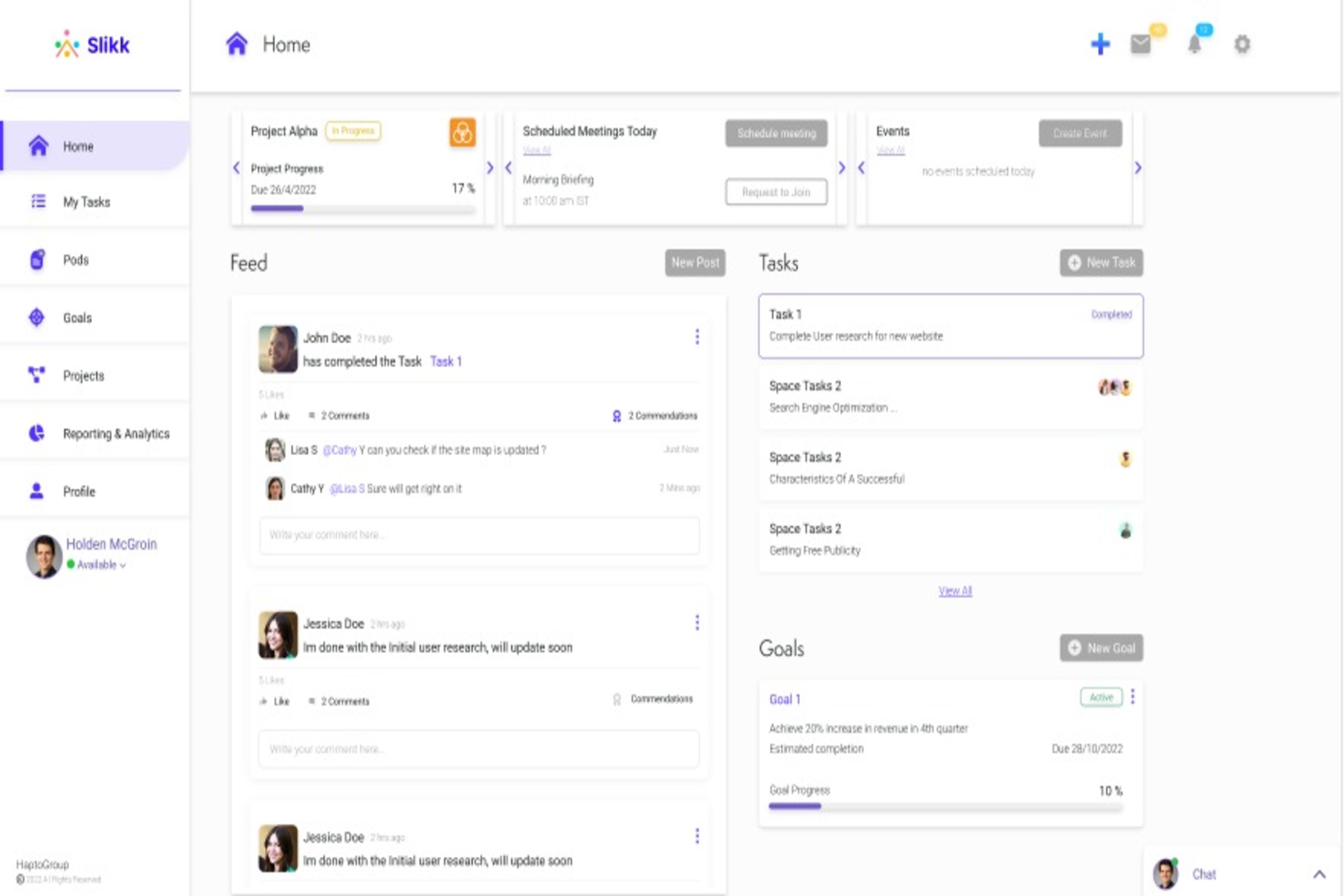
Task: Open Reporting & Analytics from the sidebar icon
Action: [35, 433]
